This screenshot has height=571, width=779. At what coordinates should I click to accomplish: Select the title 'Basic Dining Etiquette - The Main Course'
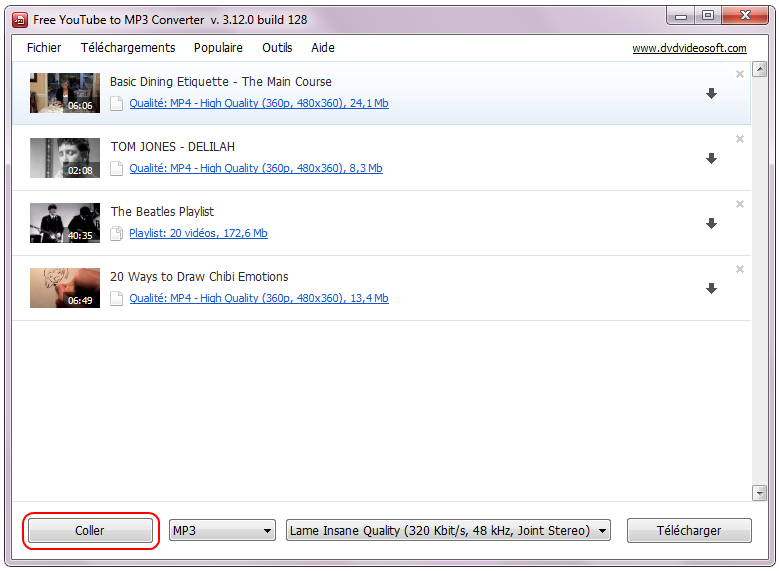coord(221,82)
